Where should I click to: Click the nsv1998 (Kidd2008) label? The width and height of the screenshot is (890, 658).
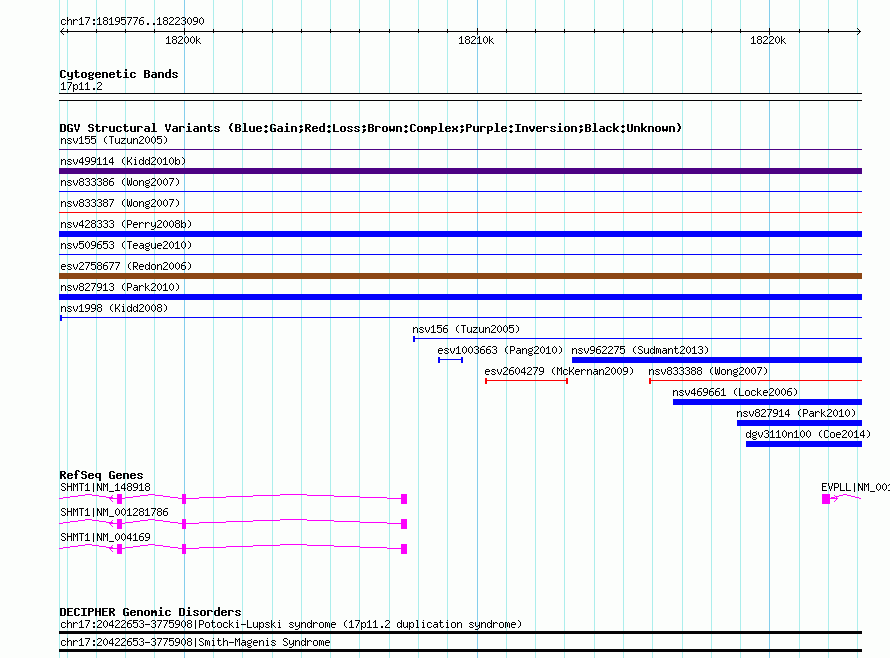[x=114, y=308]
